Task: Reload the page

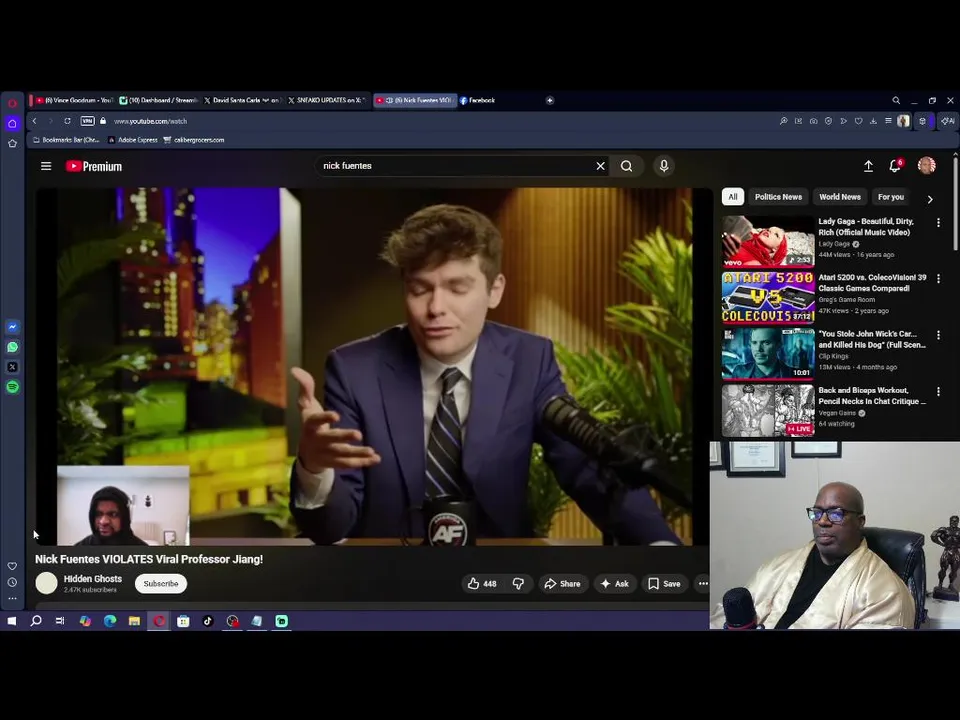Action: tap(67, 121)
